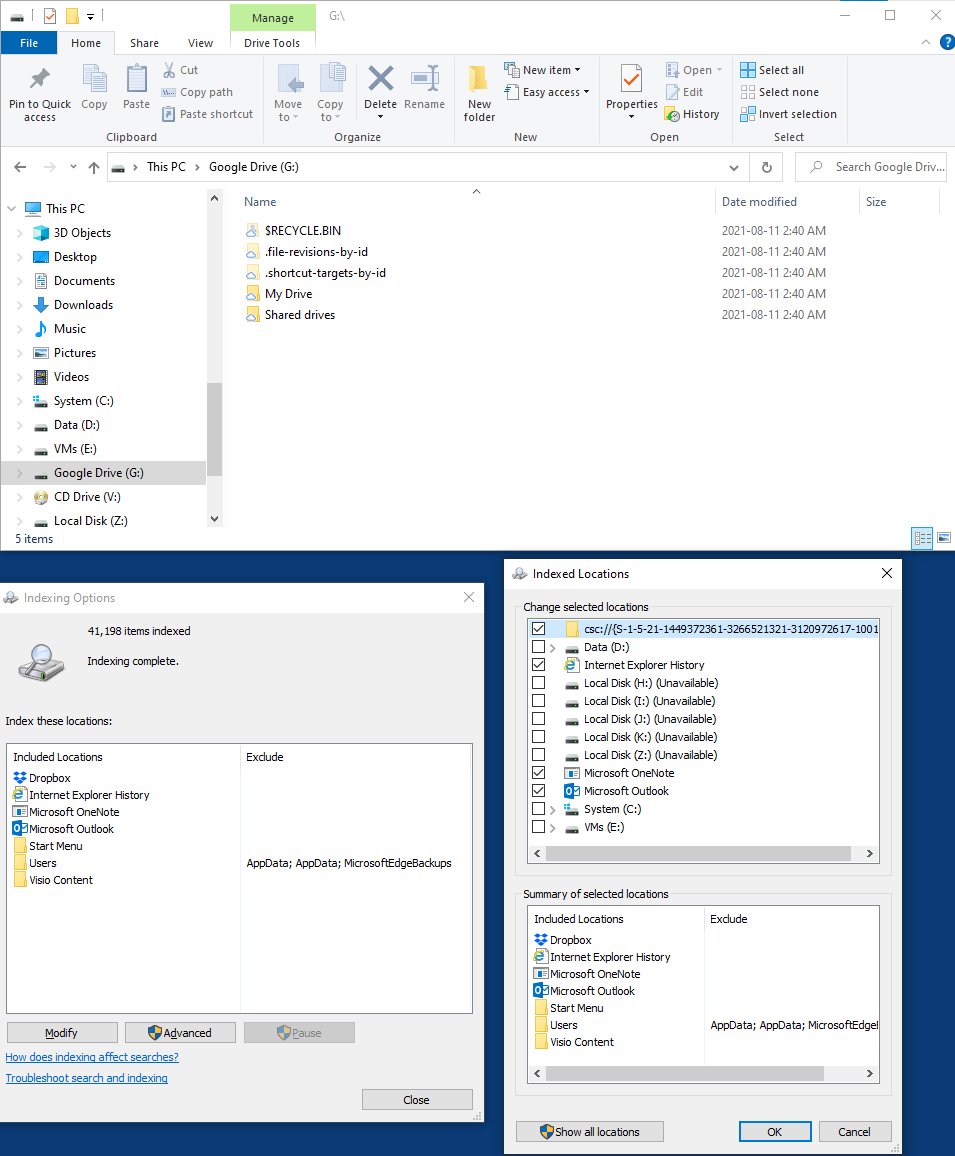Screen dimensions: 955x1156
Task: Click Show all locations button
Action: coord(590,1132)
